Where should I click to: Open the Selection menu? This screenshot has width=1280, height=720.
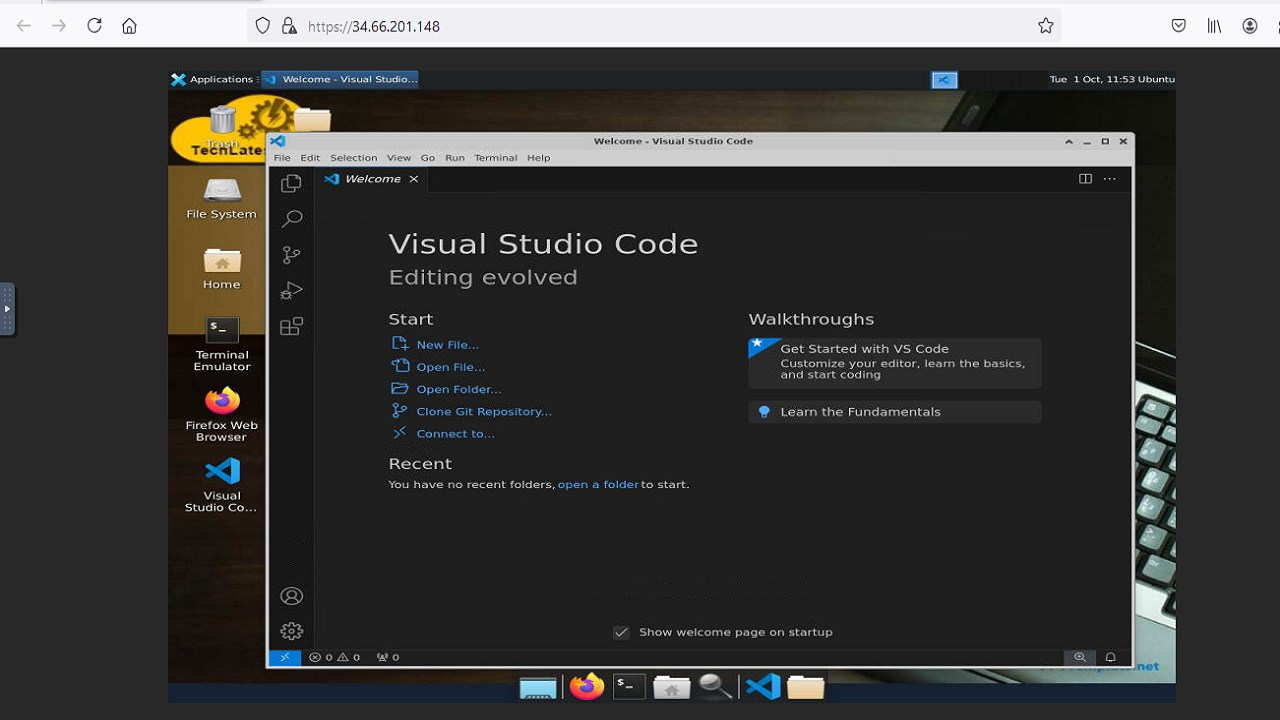point(353,158)
